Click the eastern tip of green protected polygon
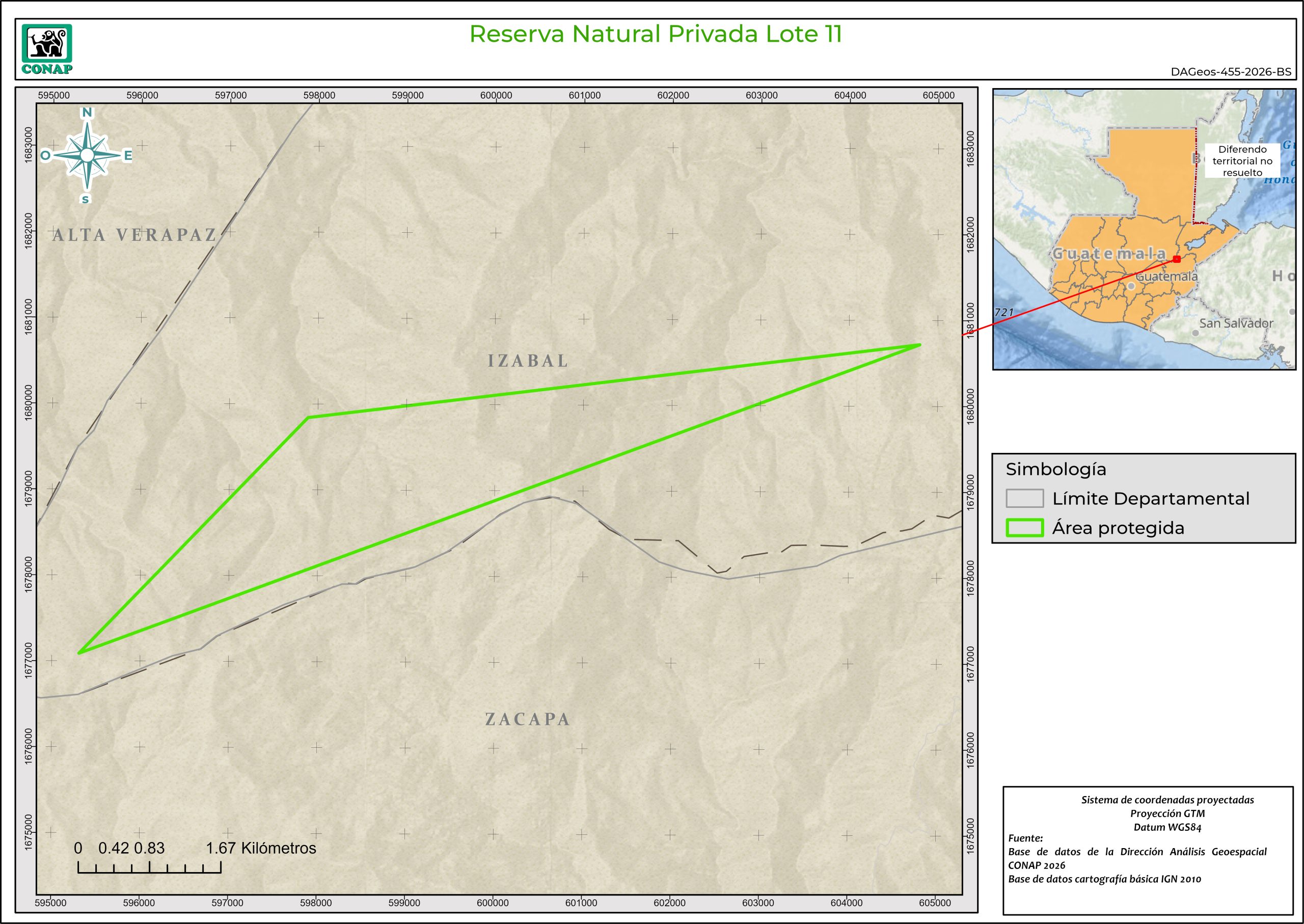Viewport: 1304px width, 924px height. point(919,345)
